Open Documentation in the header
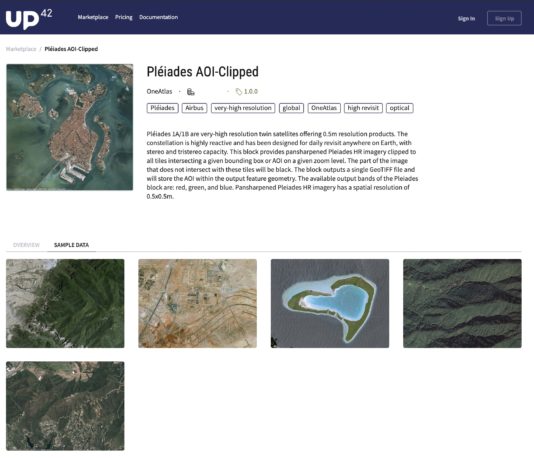This screenshot has height=462, width=534. (158, 17)
